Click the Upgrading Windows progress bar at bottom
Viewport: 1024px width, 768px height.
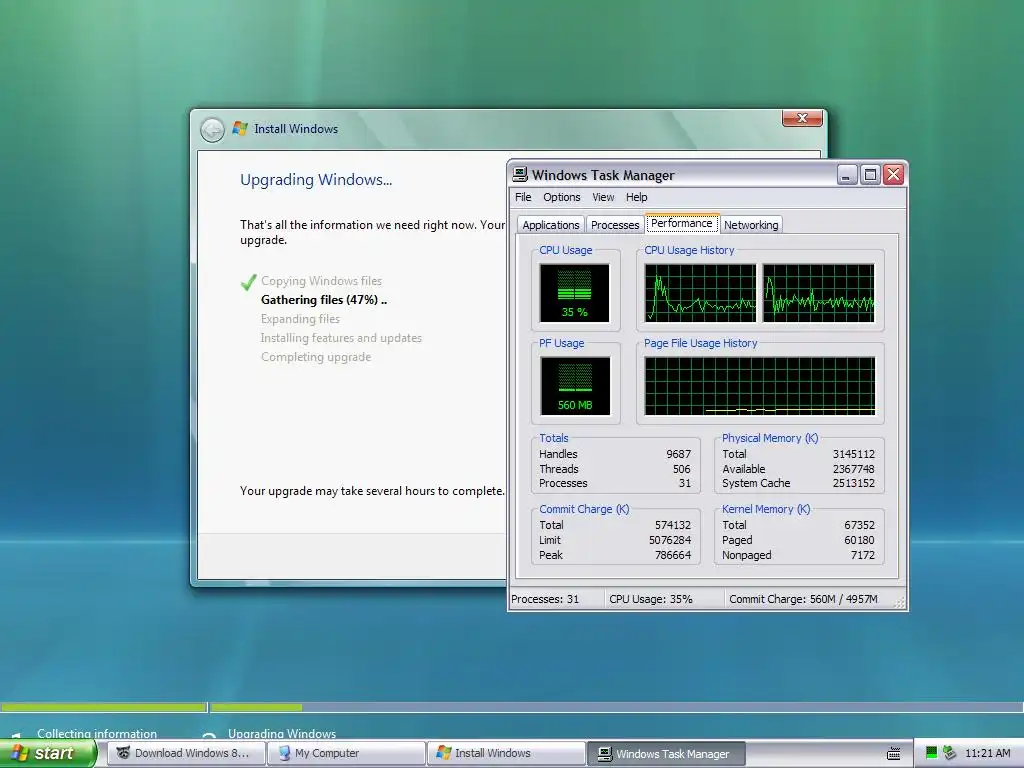pyautogui.click(x=616, y=707)
